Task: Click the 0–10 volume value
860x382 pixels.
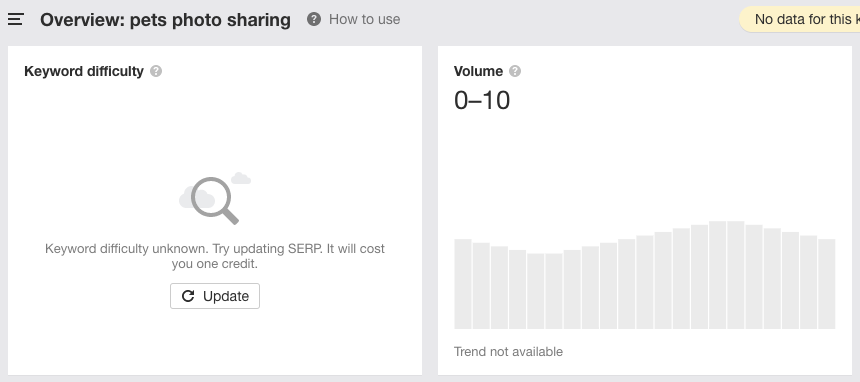Action: pos(482,101)
